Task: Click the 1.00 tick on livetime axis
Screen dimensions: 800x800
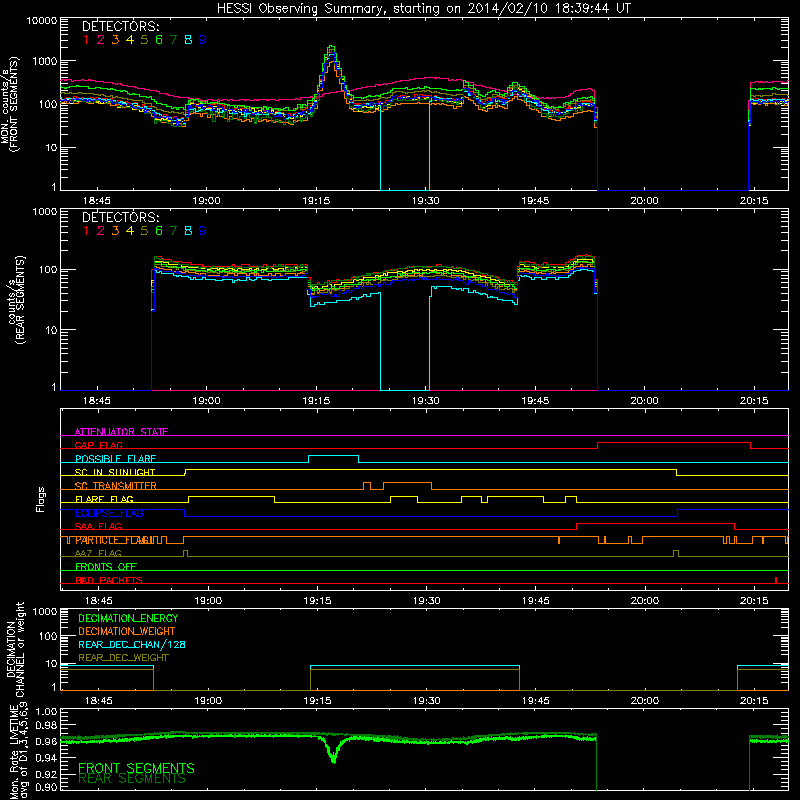Action: pos(46,711)
